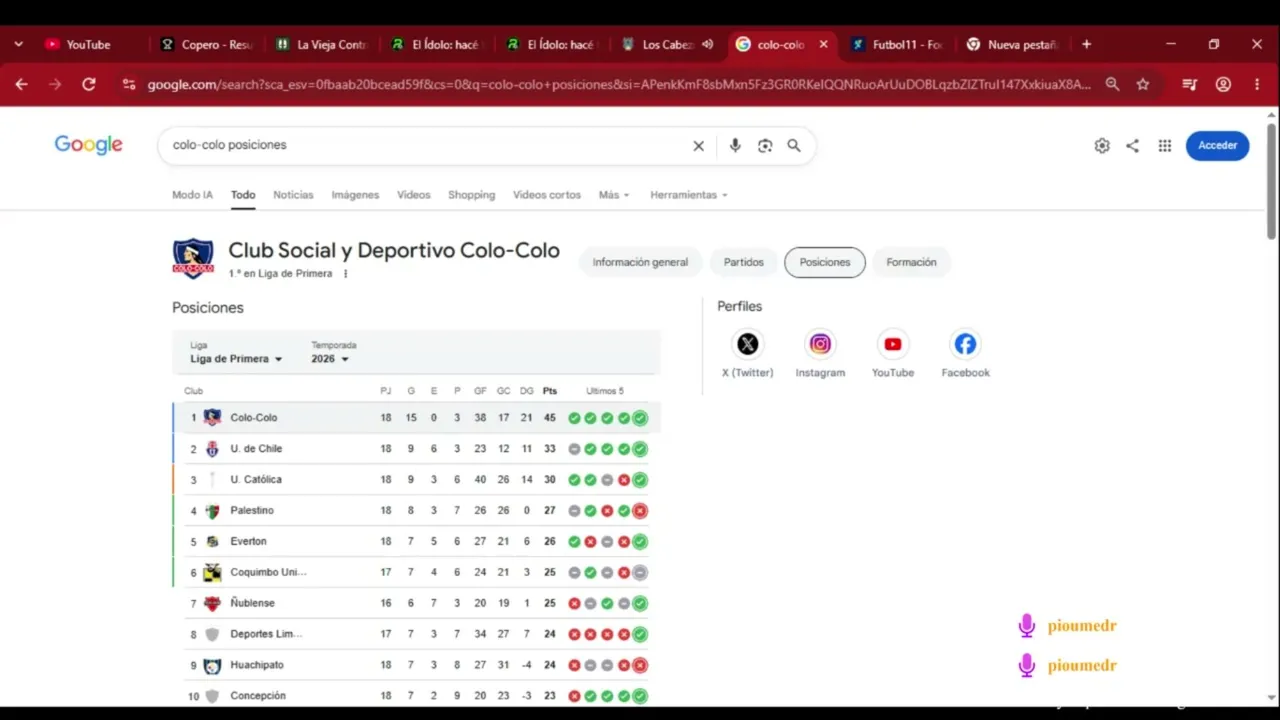
Task: Click the Pts column header
Action: coord(550,391)
